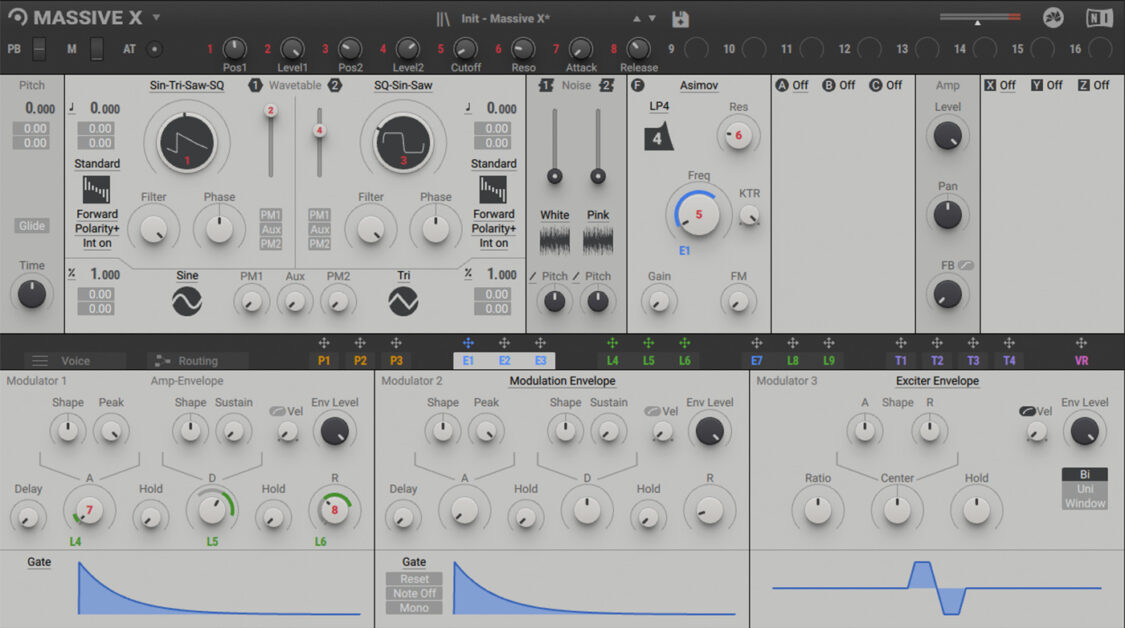Click the Note Off button in Modulator 2
The height and width of the screenshot is (628, 1125).
point(413,593)
